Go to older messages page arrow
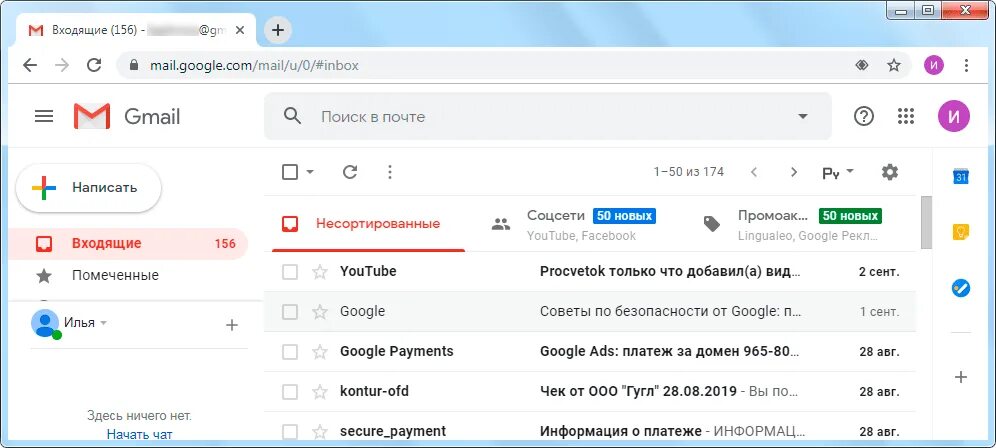 point(793,172)
